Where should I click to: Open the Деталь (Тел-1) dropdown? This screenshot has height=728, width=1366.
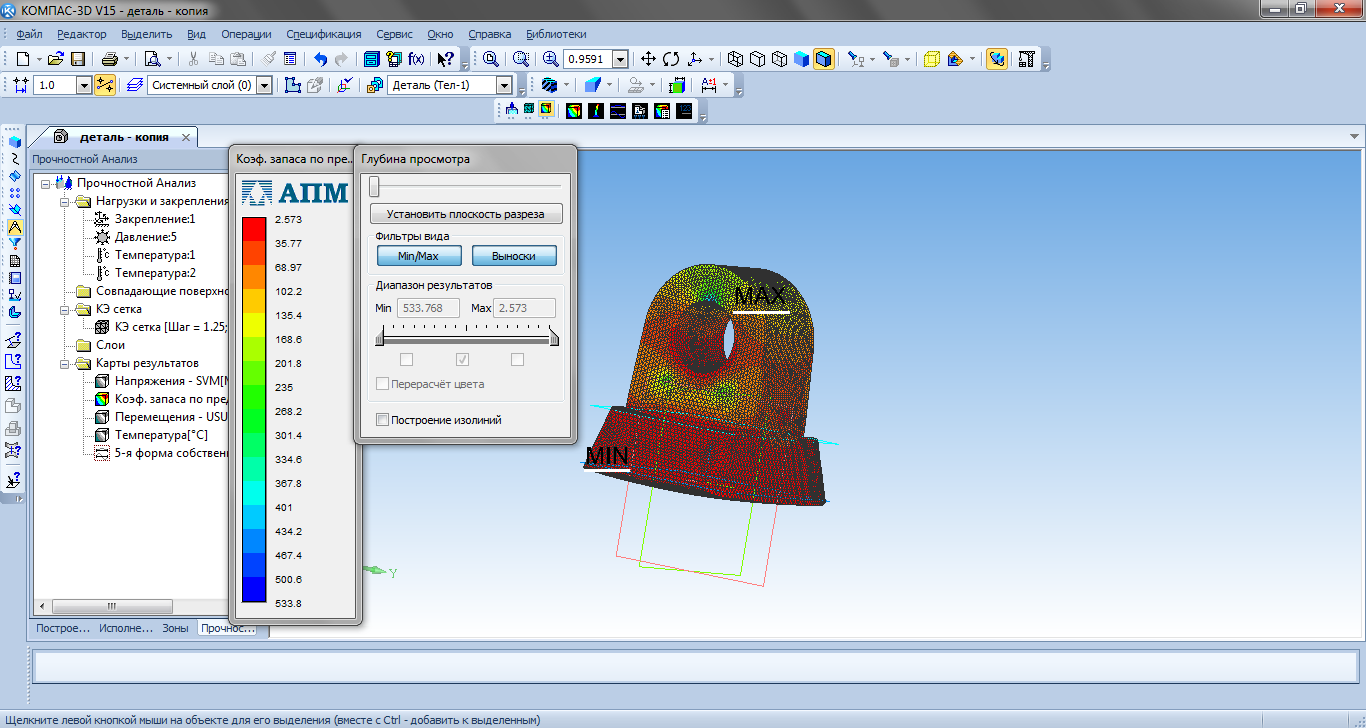[x=505, y=85]
